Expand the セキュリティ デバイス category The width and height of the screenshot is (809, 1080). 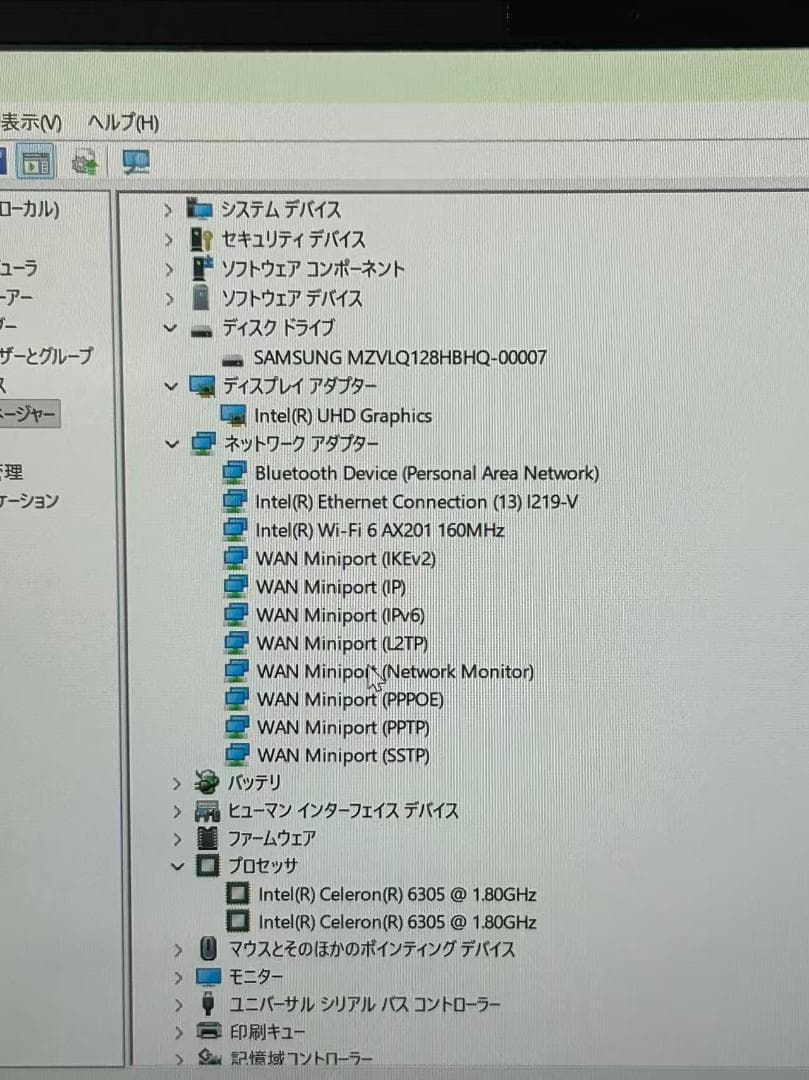pyautogui.click(x=169, y=240)
